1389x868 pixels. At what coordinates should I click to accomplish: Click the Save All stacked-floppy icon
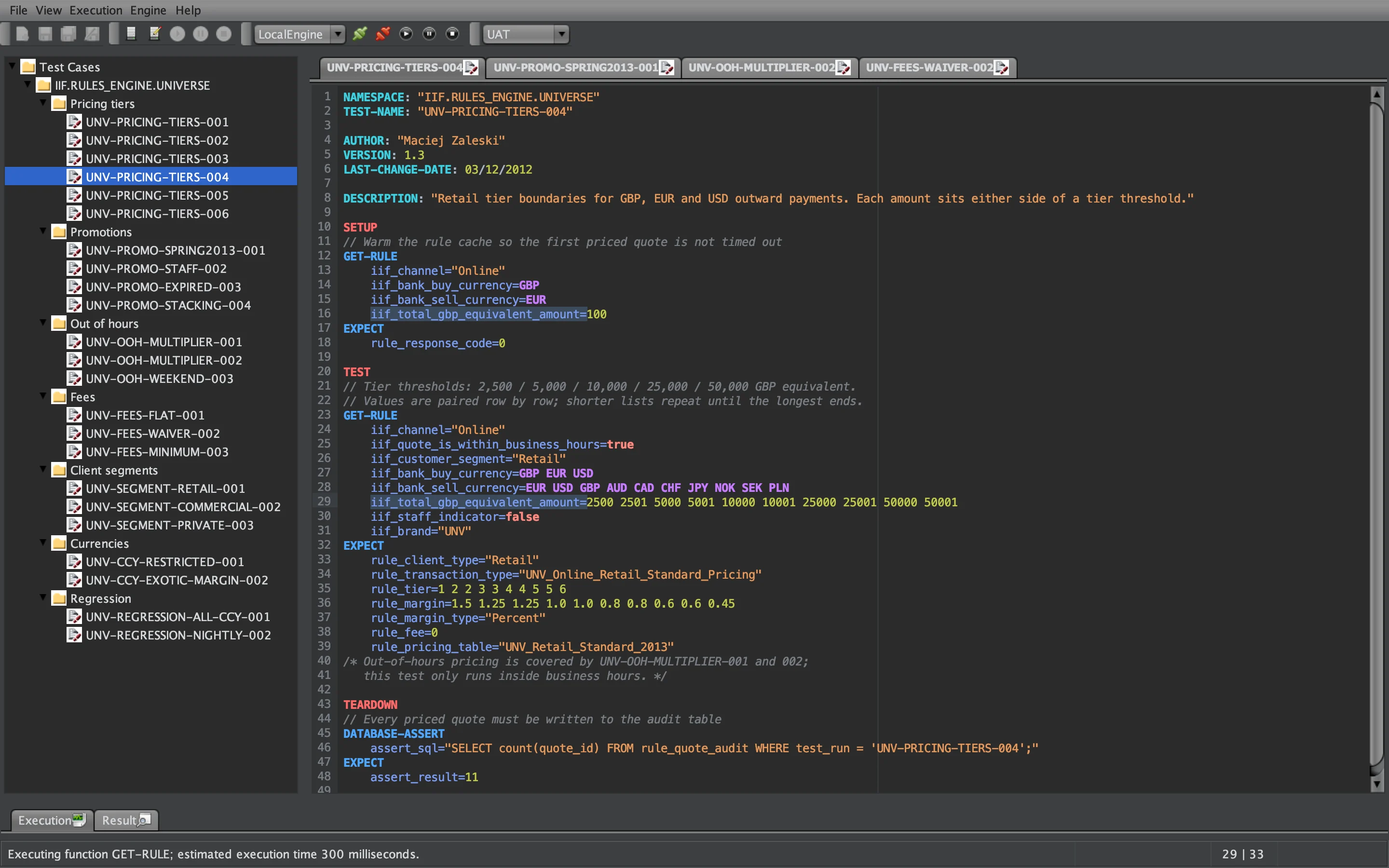click(68, 34)
